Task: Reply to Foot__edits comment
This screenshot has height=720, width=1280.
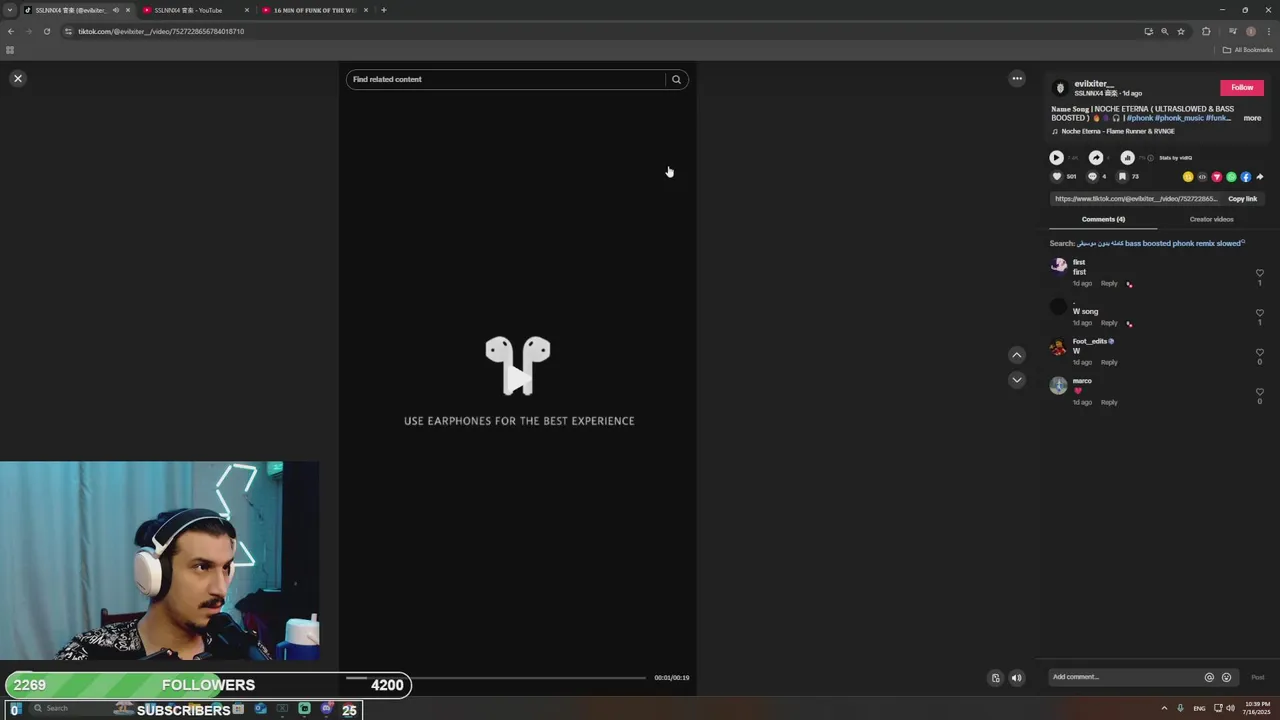Action: [1109, 362]
